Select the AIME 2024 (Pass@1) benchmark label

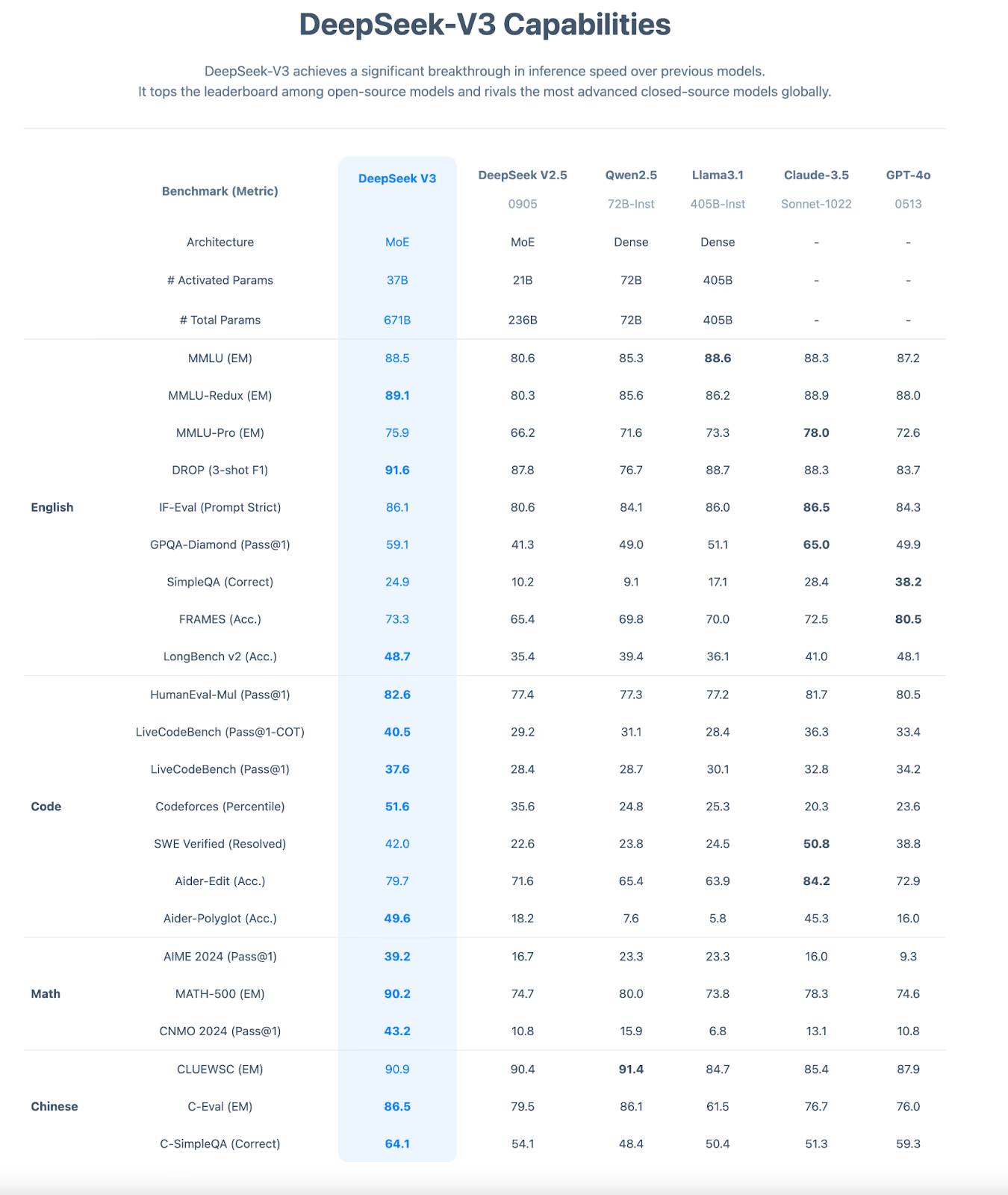click(220, 956)
